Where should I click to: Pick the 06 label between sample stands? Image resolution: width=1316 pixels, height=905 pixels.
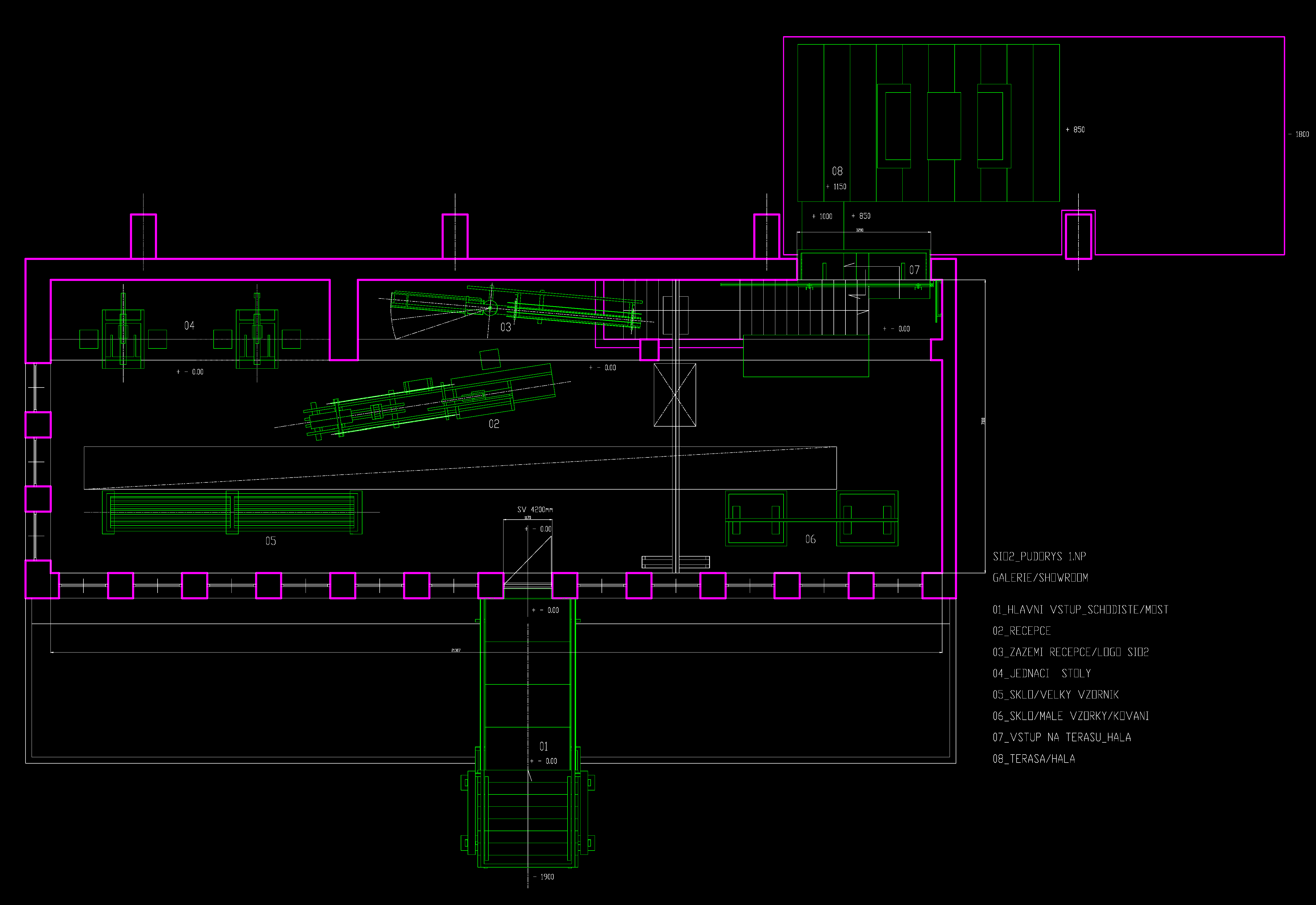pos(810,539)
